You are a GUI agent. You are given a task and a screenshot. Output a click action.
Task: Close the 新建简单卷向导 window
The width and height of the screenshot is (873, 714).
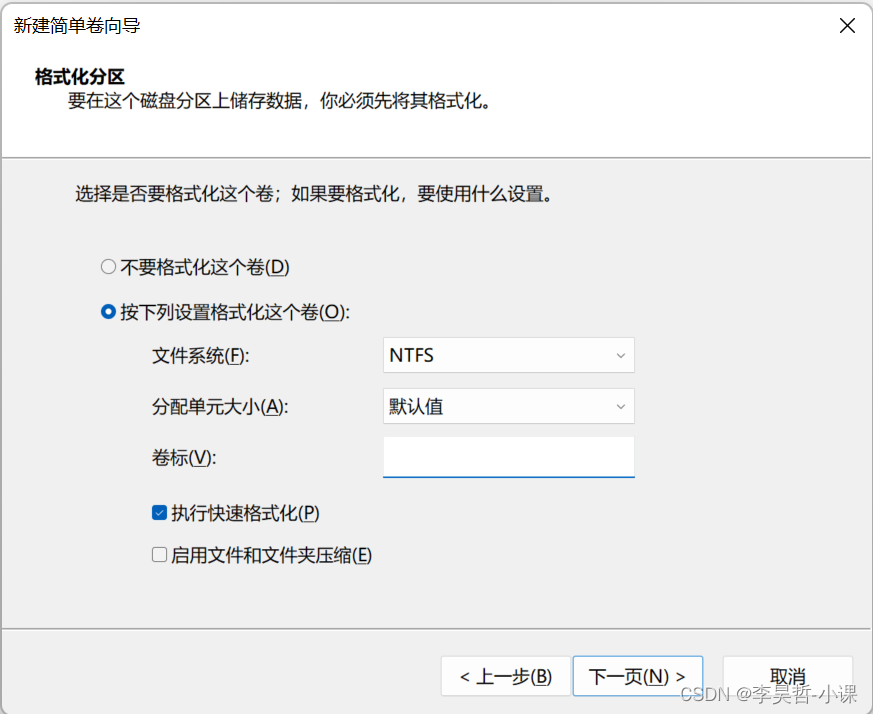(847, 25)
